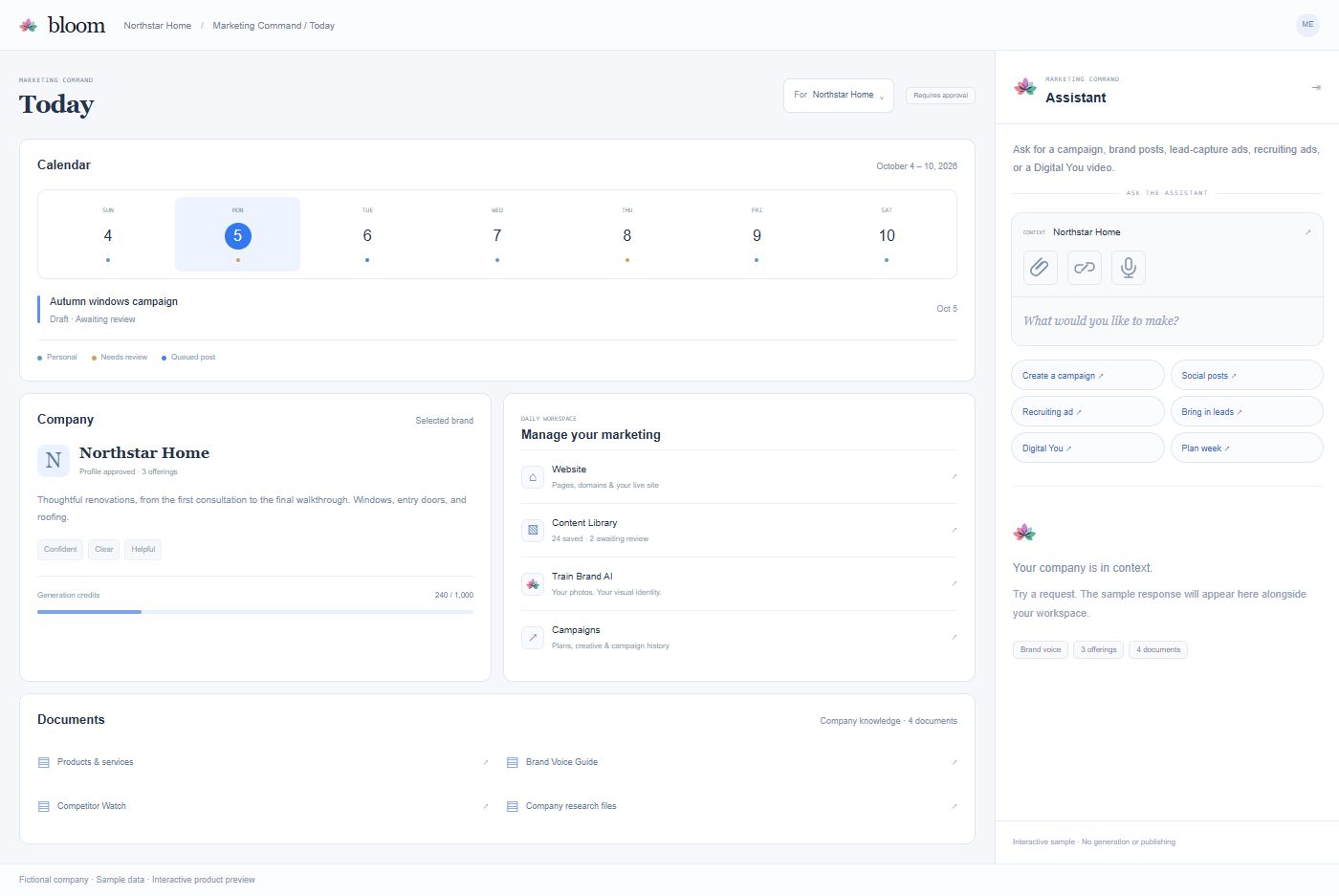Image resolution: width=1339 pixels, height=896 pixels.
Task: Click the Competitor Watch document icon
Action: coord(43,806)
